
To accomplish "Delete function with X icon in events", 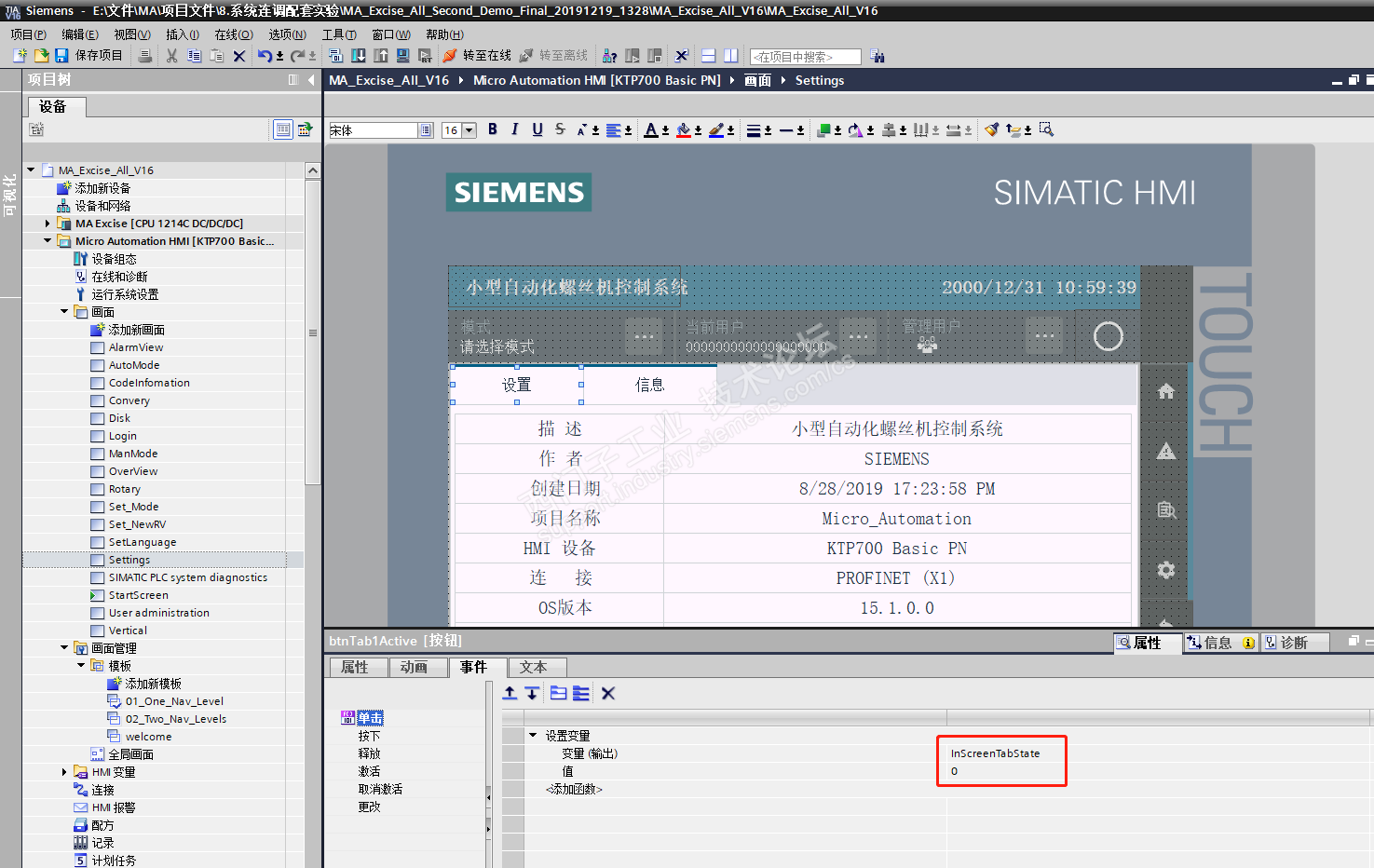I will 608,693.
